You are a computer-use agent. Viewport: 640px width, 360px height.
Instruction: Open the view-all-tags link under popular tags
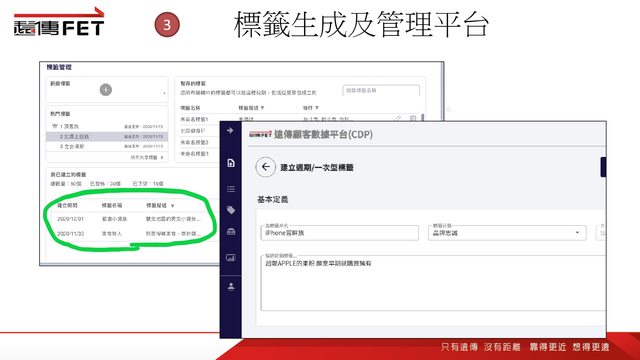click(147, 157)
